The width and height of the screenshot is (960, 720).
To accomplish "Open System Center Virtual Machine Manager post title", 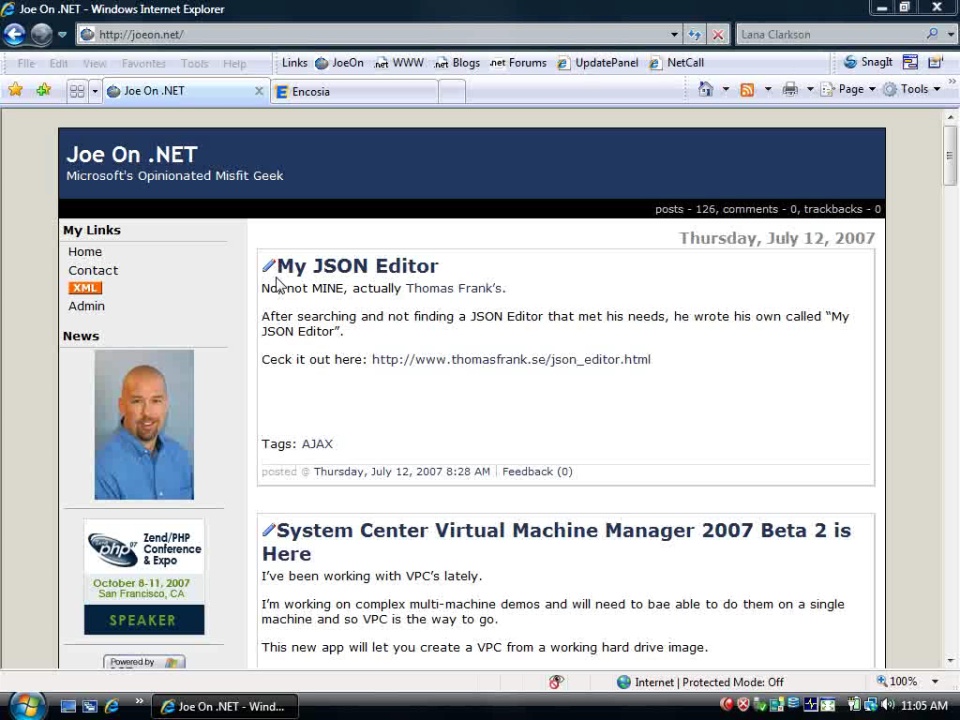I will [556, 542].
